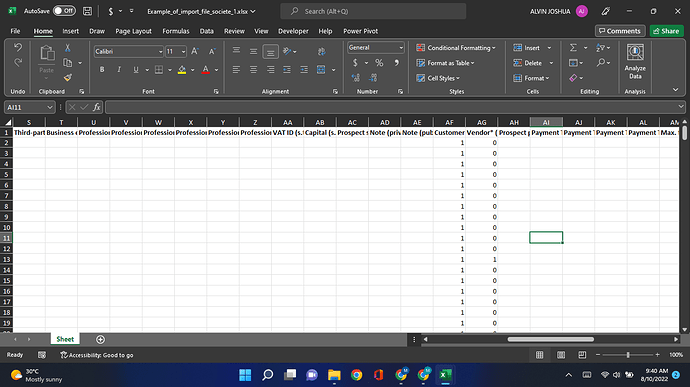Screen dimensions: 690x387
Task: Open the font size dropdown
Action: pyautogui.click(x=184, y=52)
